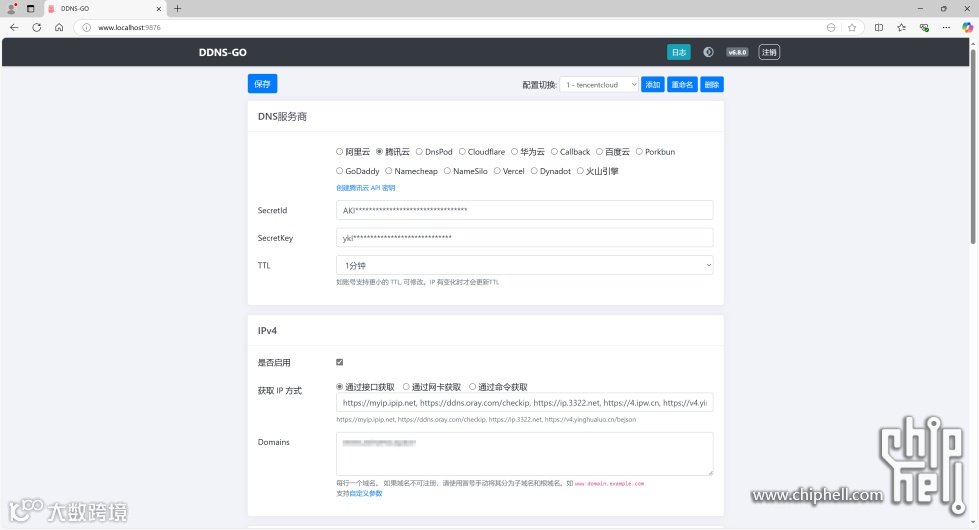
Task: Click the zoom indicator icon in address bar
Action: point(831,27)
